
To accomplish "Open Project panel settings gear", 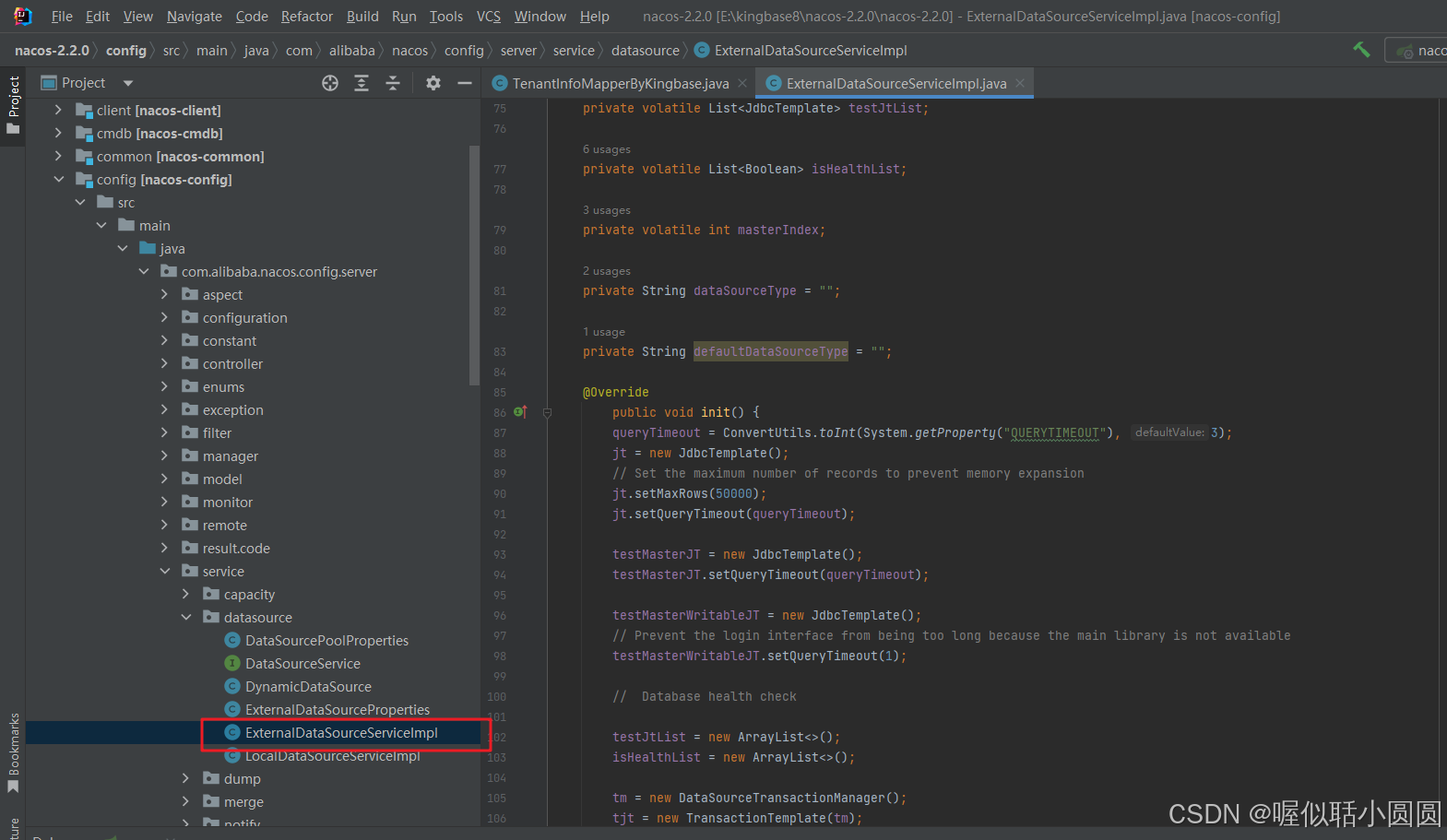I will pyautogui.click(x=433, y=83).
